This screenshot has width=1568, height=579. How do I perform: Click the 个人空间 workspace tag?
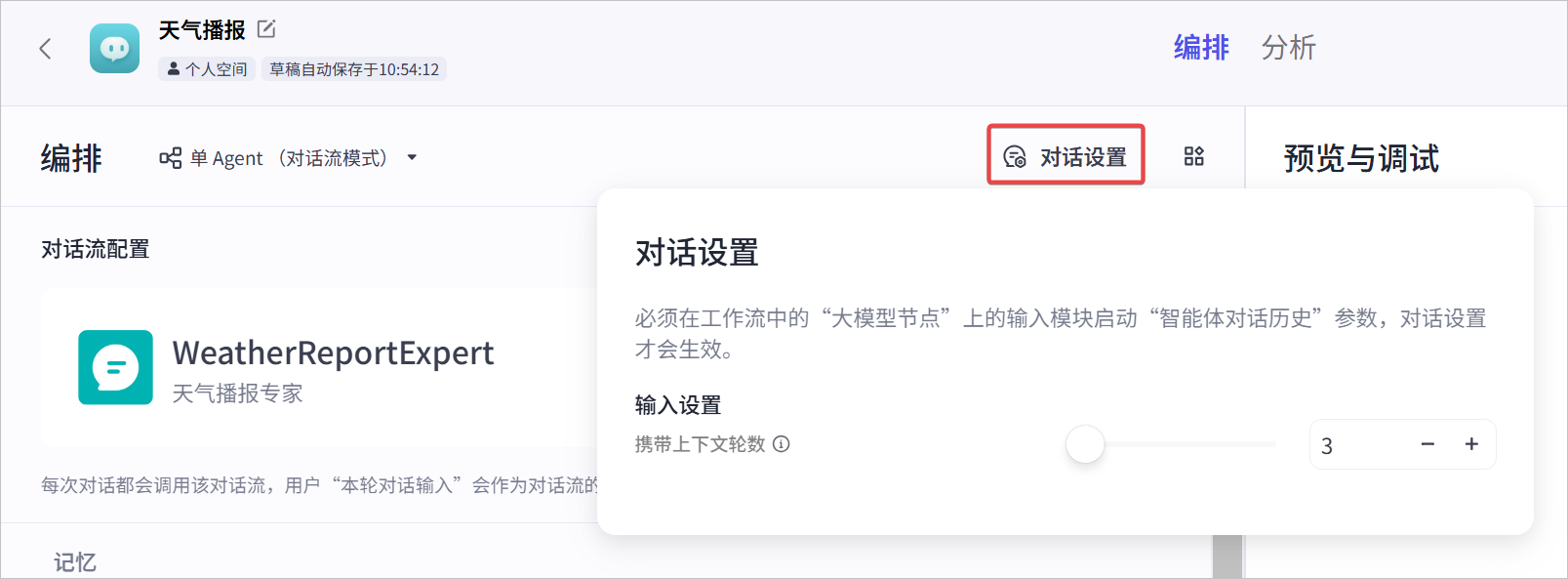pos(207,69)
